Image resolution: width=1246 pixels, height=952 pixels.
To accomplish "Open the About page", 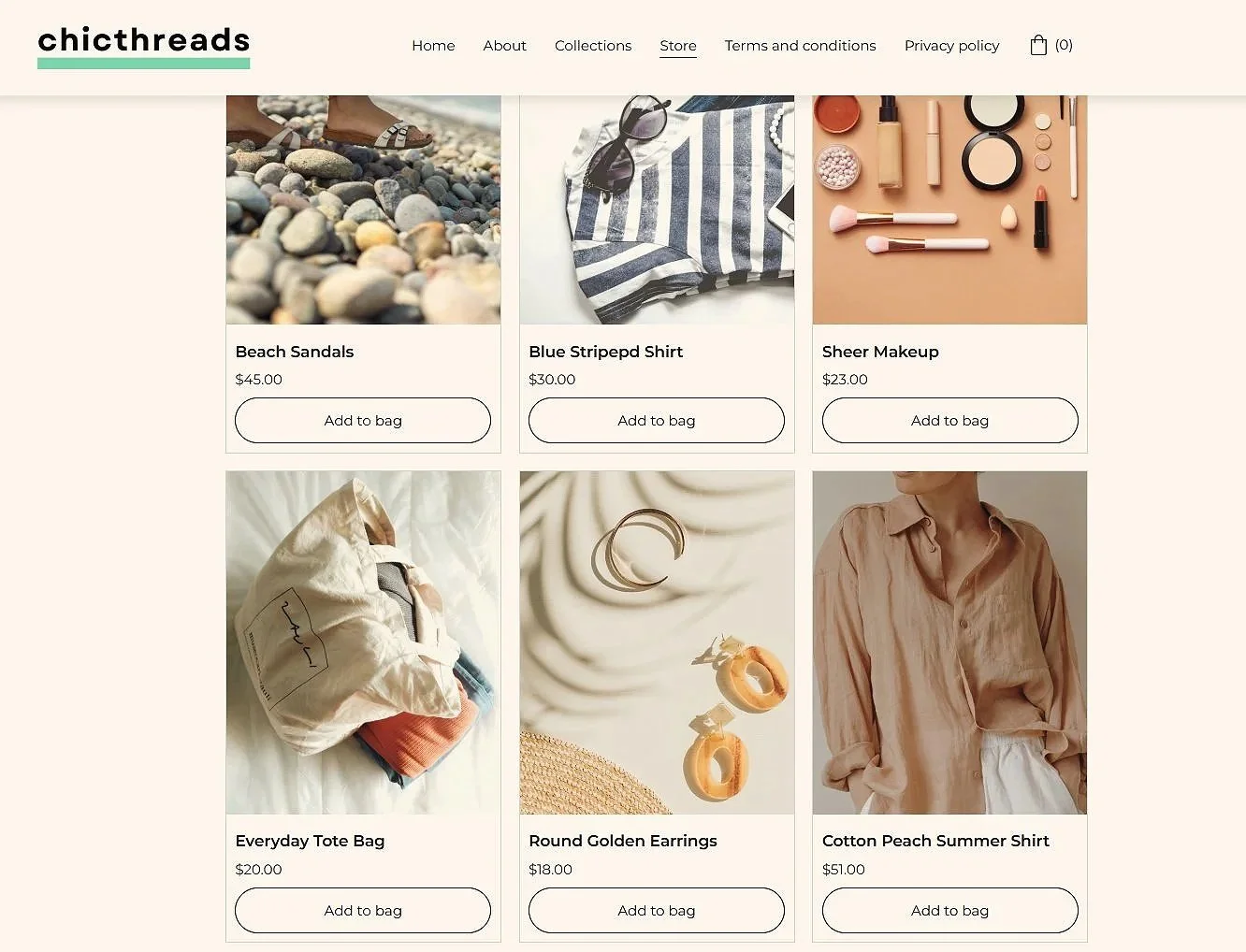I will [504, 45].
